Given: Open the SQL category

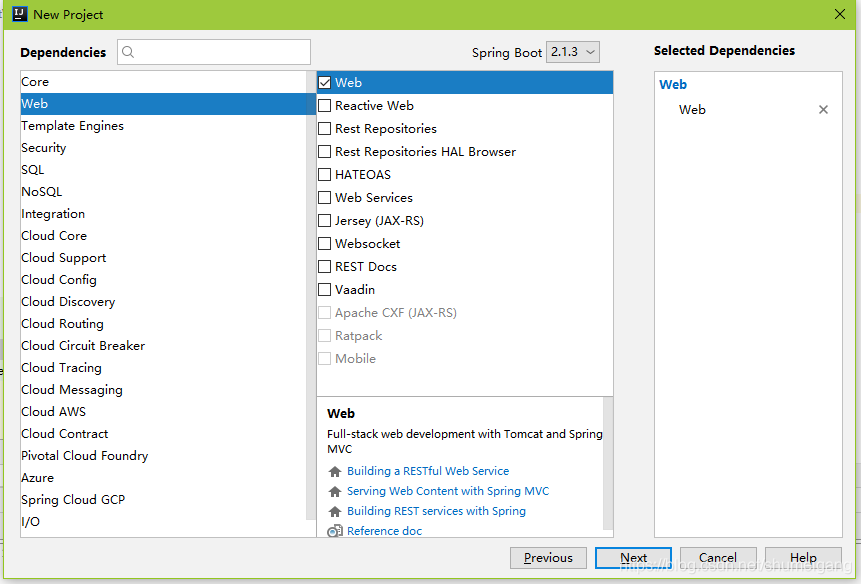Looking at the screenshot, I should pyautogui.click(x=164, y=170).
